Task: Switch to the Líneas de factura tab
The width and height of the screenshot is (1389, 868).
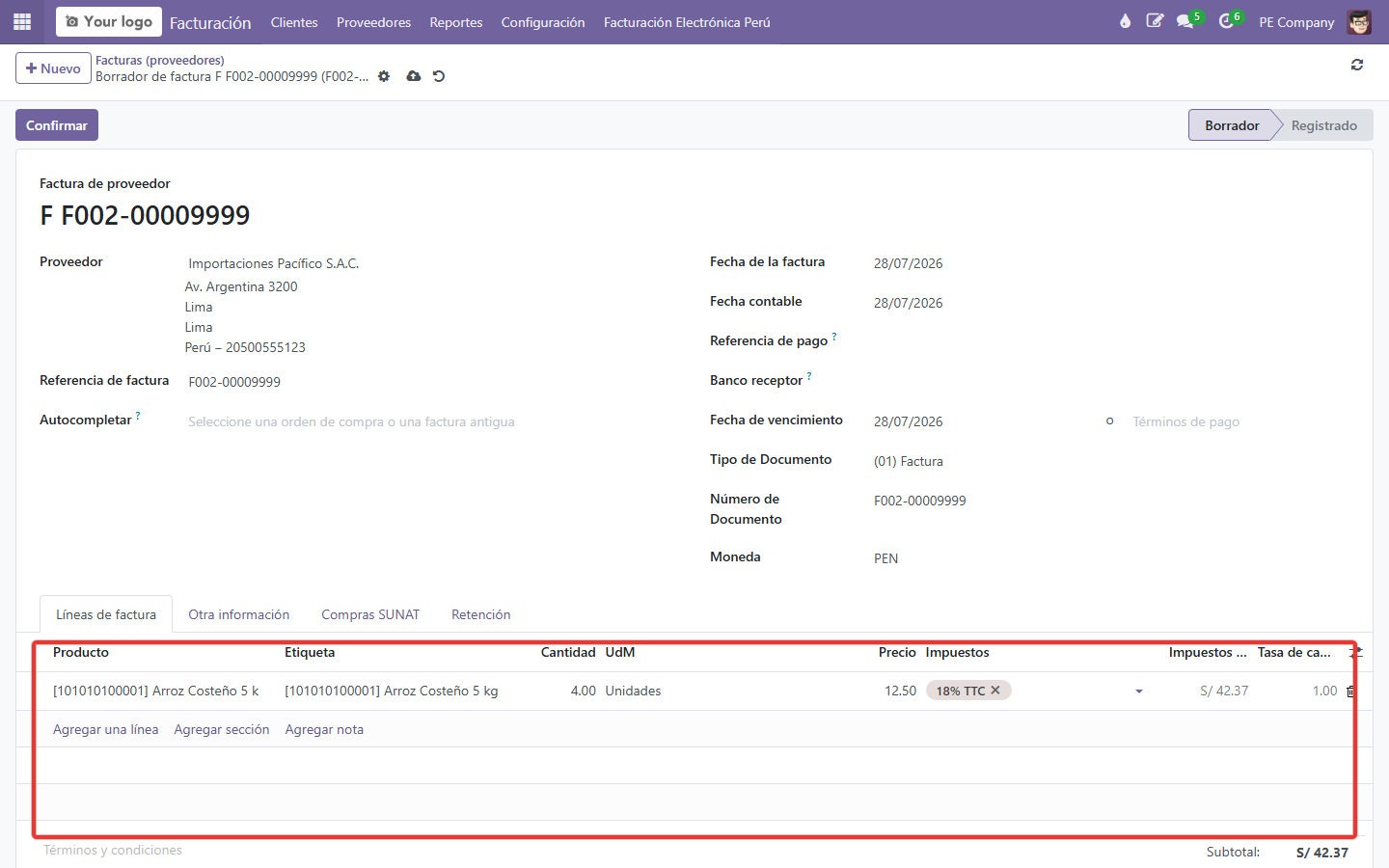Action: 106,614
